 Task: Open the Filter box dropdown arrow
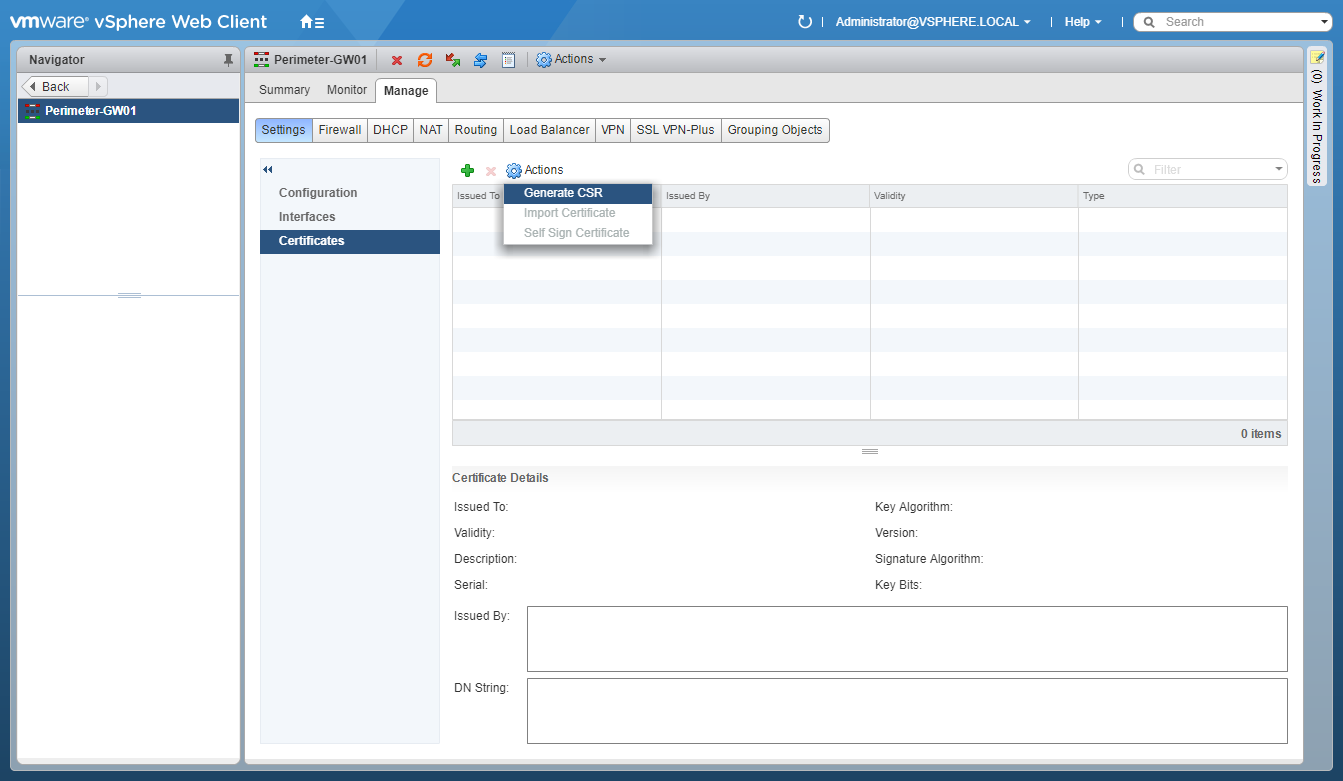tap(1279, 170)
